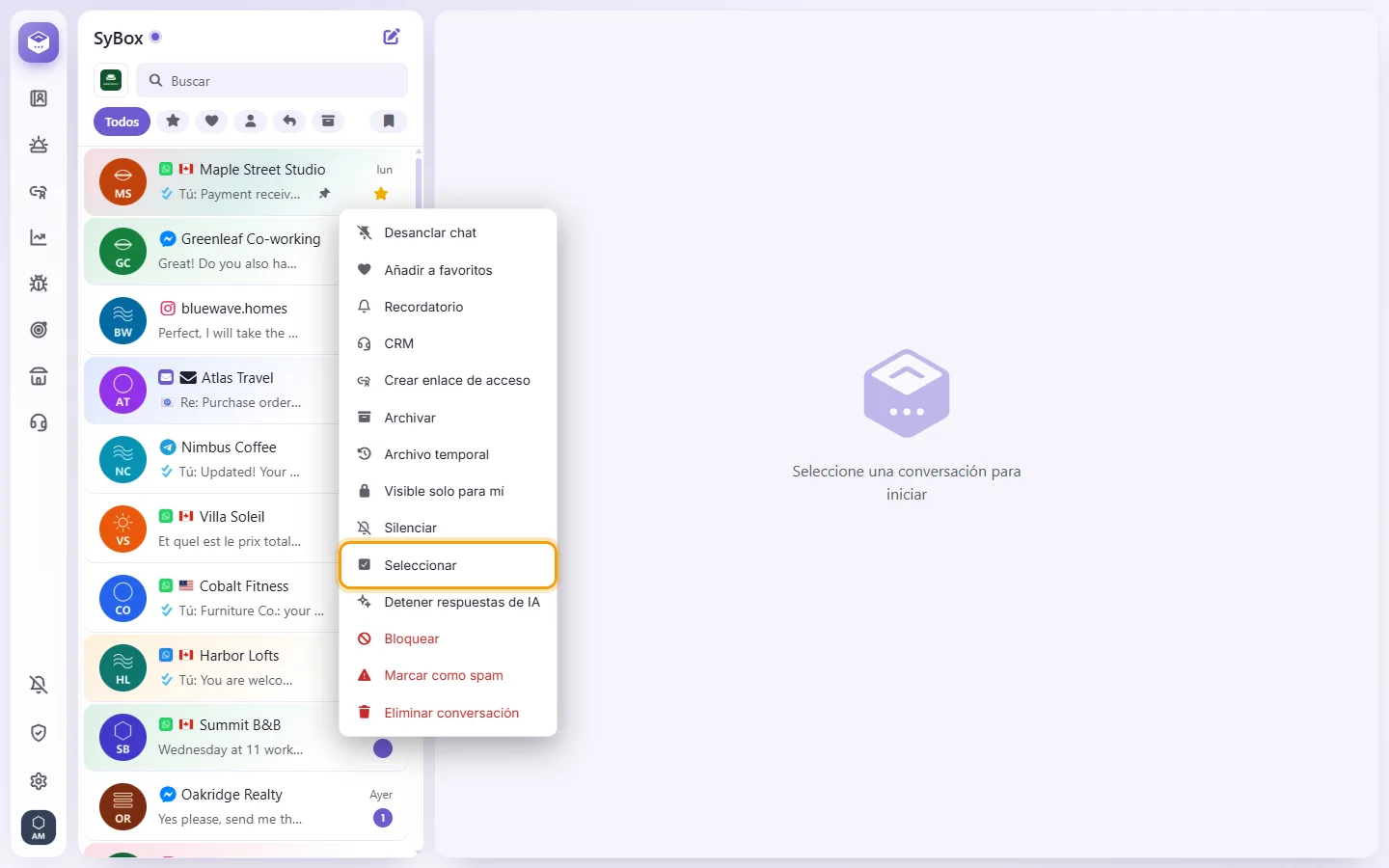Image resolution: width=1389 pixels, height=868 pixels.
Task: Filter chats by person icon
Action: (250, 122)
